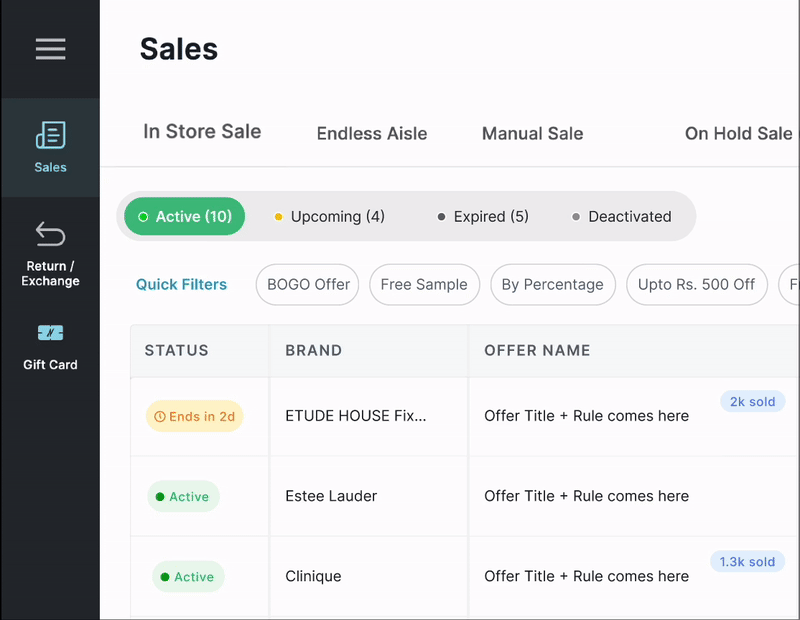Apply the BOGO Offer quick filter
The height and width of the screenshot is (620, 800).
308,285
